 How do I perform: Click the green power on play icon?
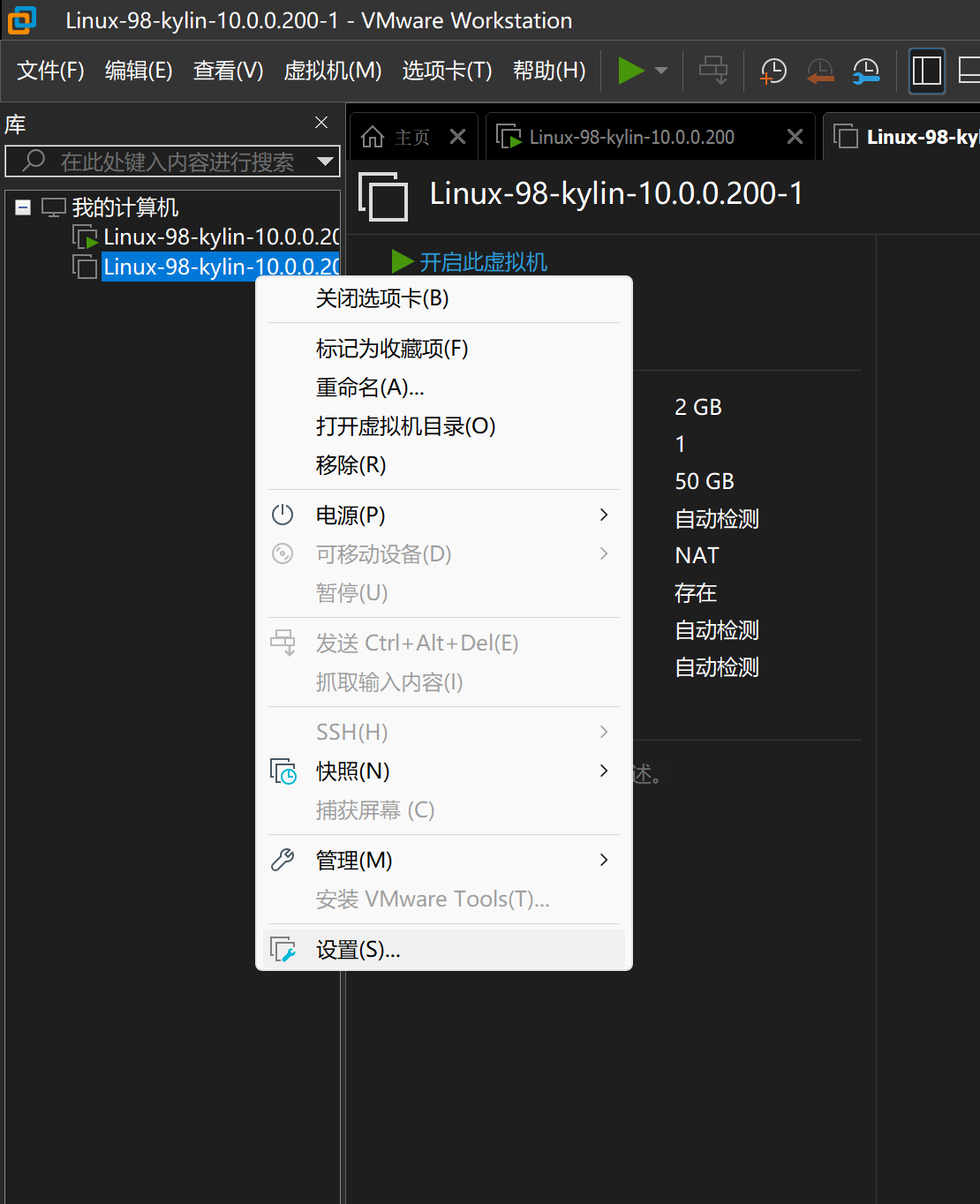(630, 71)
